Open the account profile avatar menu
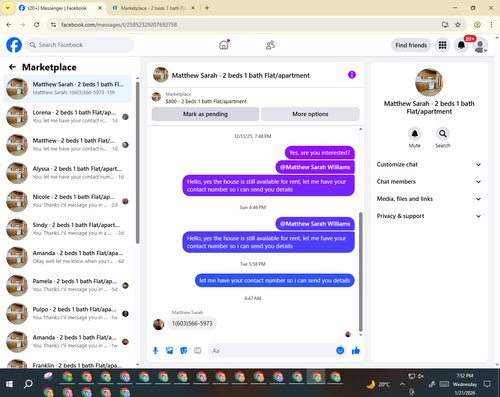Screen dimensions: 500x397 pyautogui.click(x=480, y=46)
